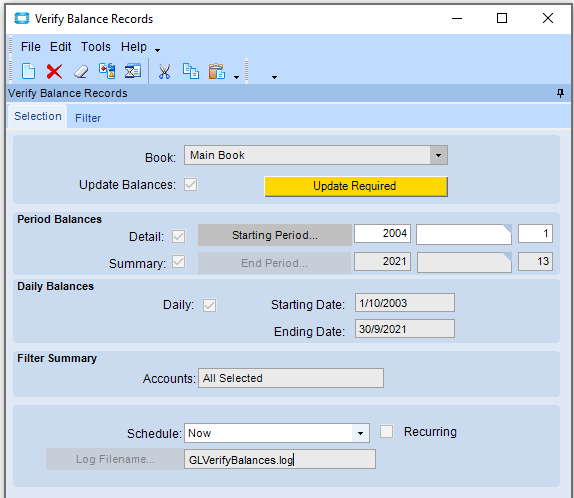Toggle the Update Balances checkbox

(190, 185)
